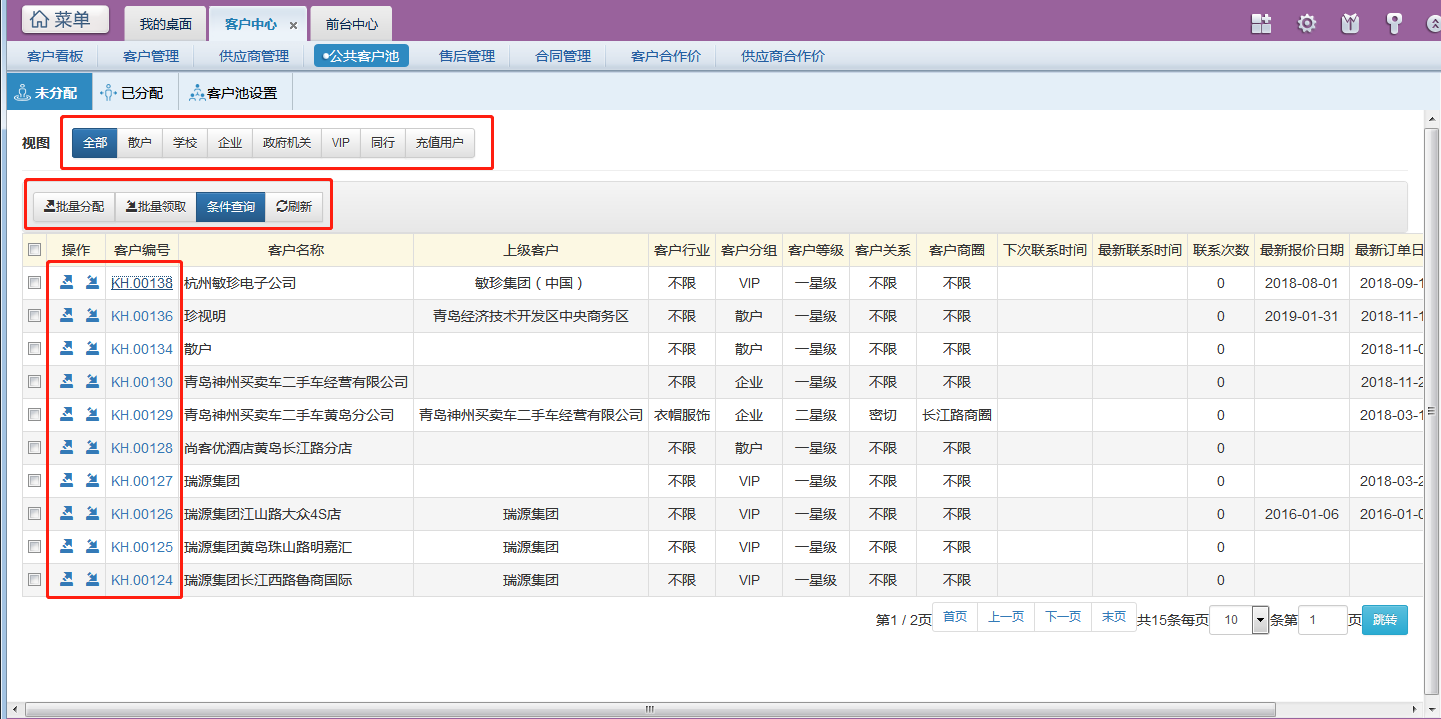Image resolution: width=1441 pixels, height=719 pixels.
Task: Click the assign icon for KH.00129
Action: click(x=66, y=415)
